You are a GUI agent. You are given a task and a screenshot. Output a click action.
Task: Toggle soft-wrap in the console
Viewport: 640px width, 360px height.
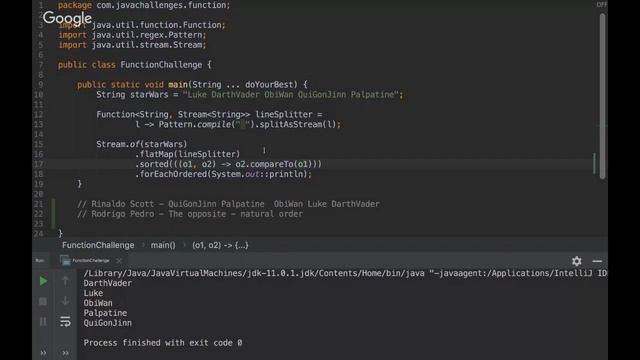click(65, 321)
